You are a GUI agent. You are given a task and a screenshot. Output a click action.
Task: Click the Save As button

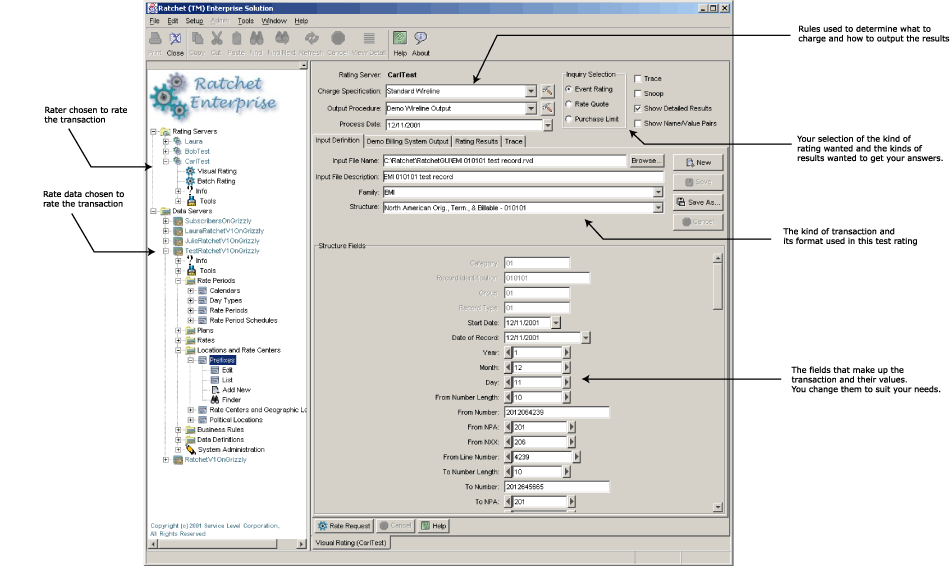click(x=698, y=202)
